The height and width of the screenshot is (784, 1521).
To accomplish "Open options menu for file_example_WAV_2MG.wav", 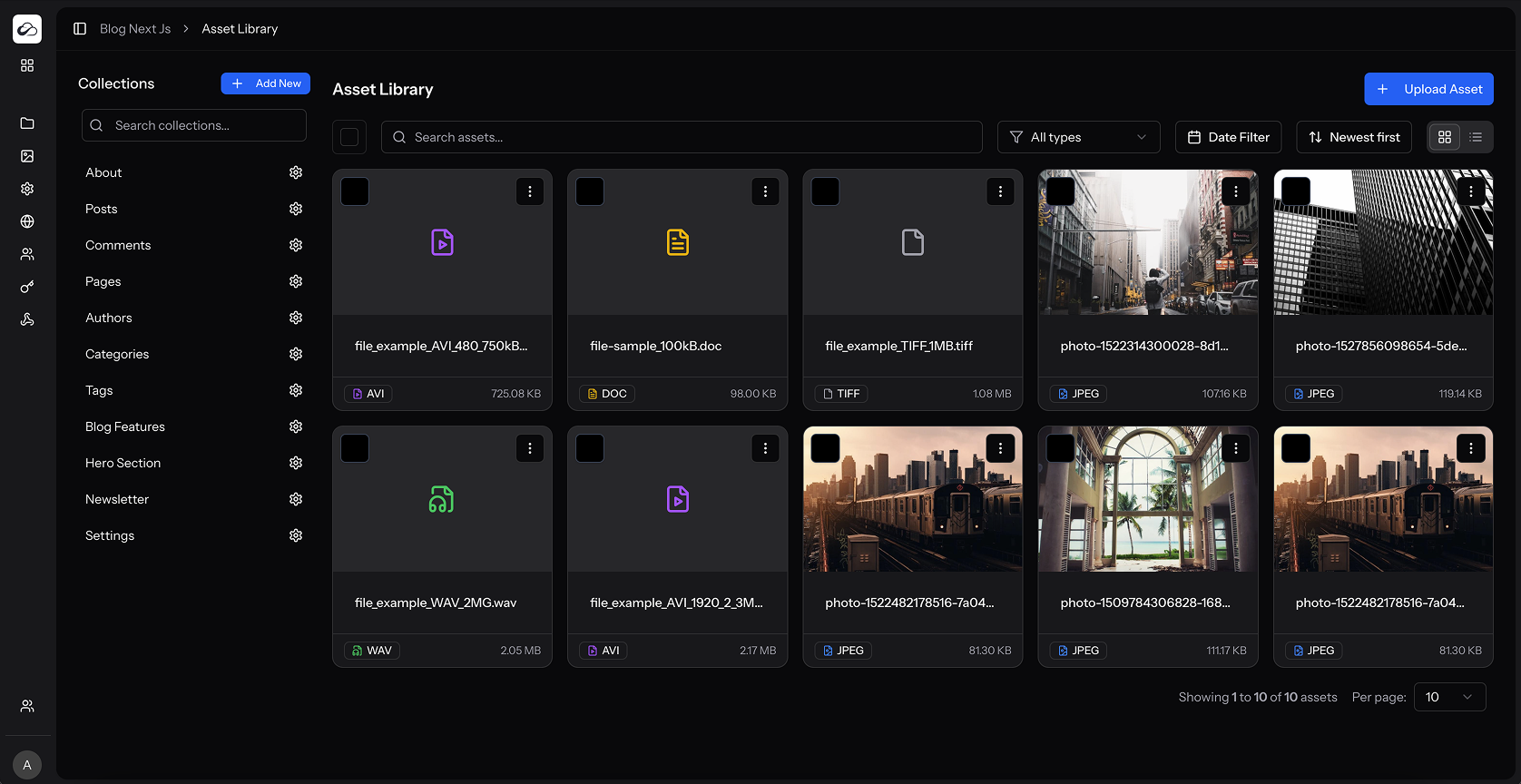I will coord(530,448).
